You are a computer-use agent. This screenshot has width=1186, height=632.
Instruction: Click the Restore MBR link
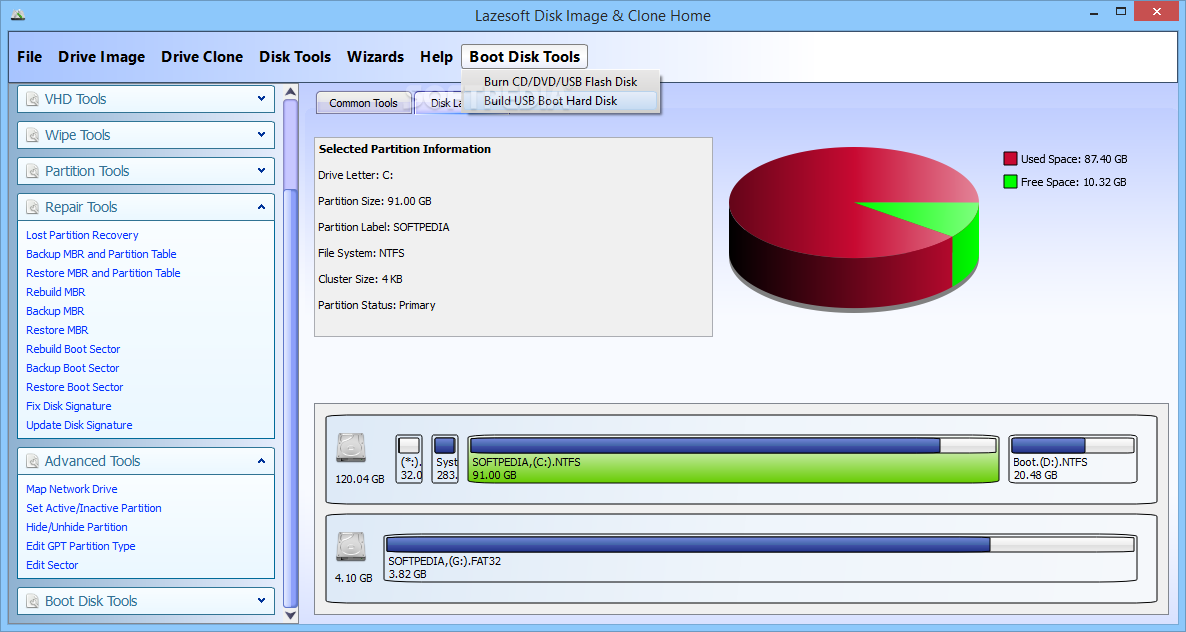57,330
